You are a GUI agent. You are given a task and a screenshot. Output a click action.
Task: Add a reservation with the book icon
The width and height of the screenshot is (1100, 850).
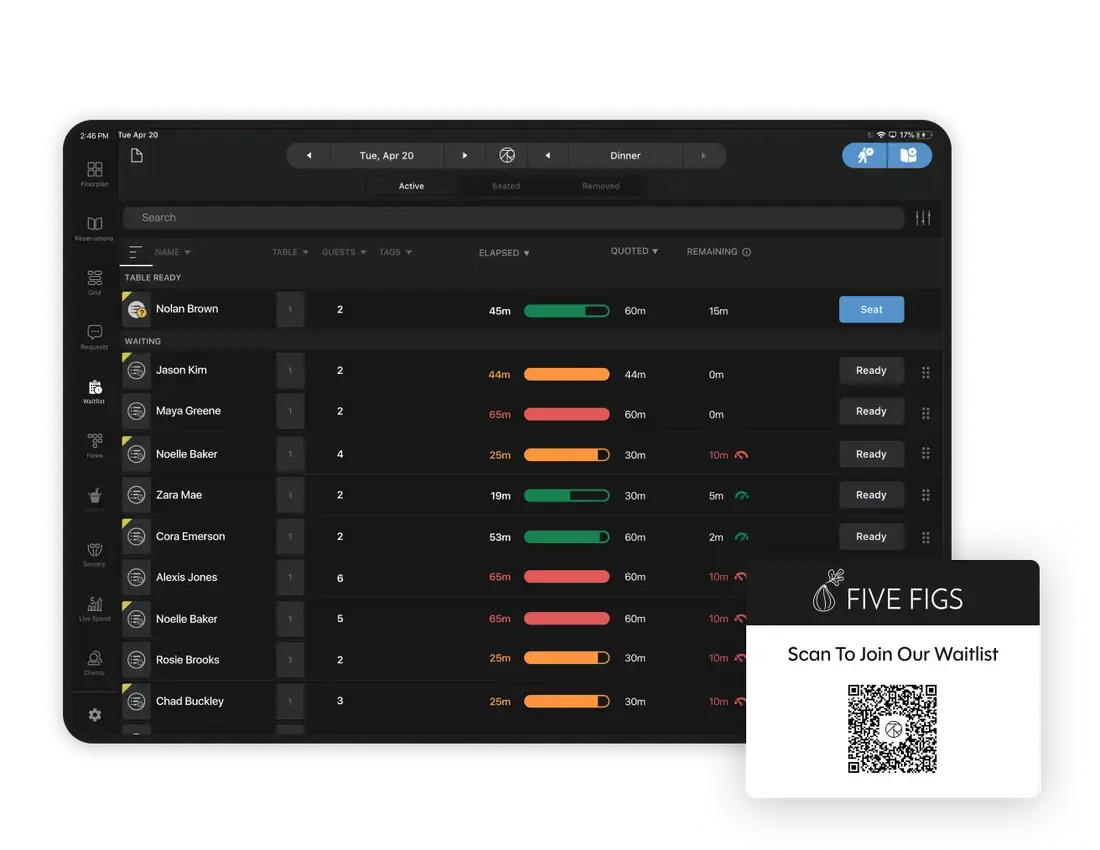909,156
